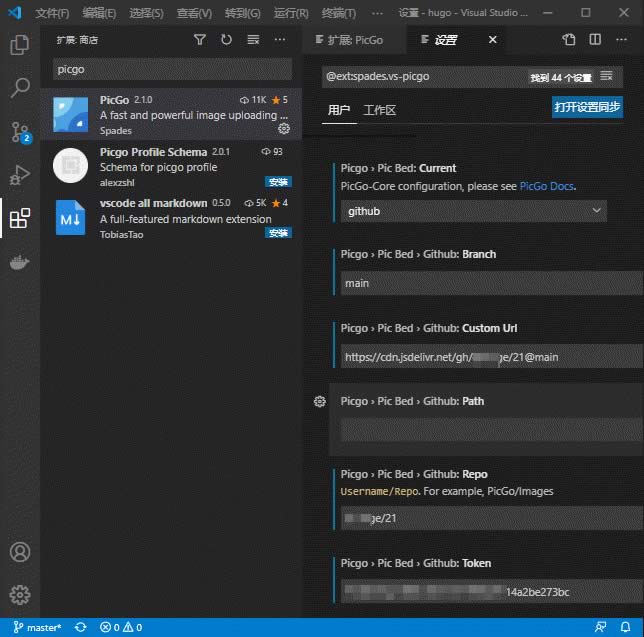Select the vscode all markdown extension entry

(171, 218)
